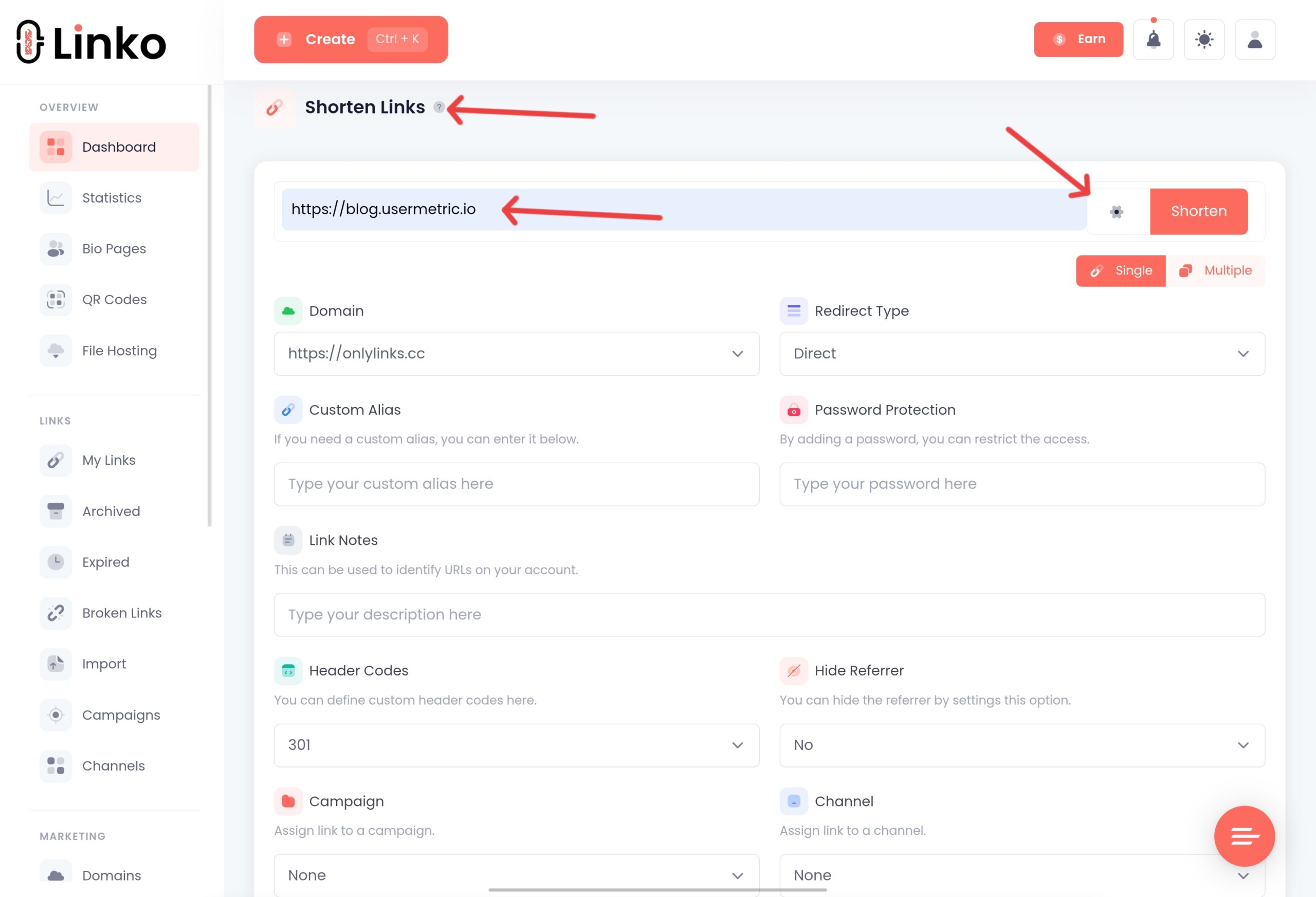
Task: Click the Create button
Action: click(351, 39)
